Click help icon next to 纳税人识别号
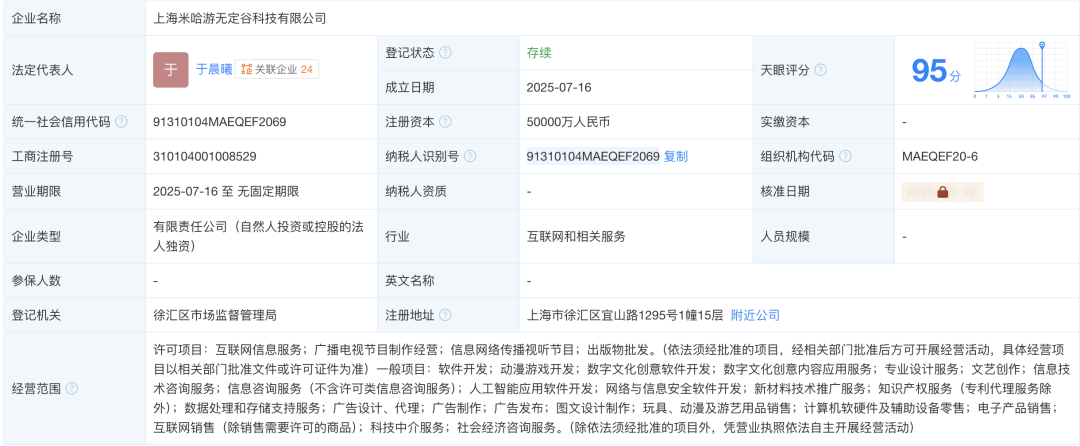Viewport: 1080px width, 446px height. [470, 156]
